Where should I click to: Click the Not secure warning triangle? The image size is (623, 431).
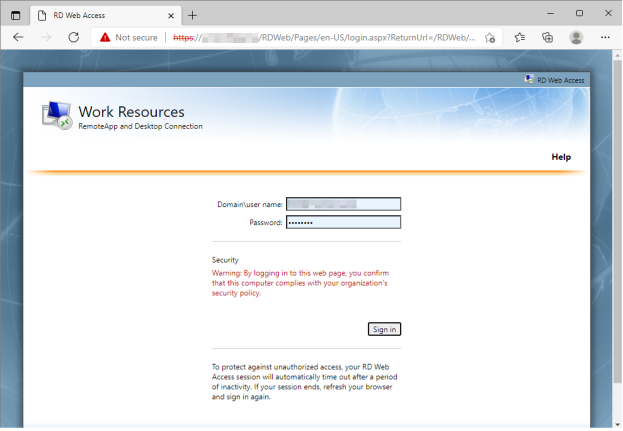[104, 37]
